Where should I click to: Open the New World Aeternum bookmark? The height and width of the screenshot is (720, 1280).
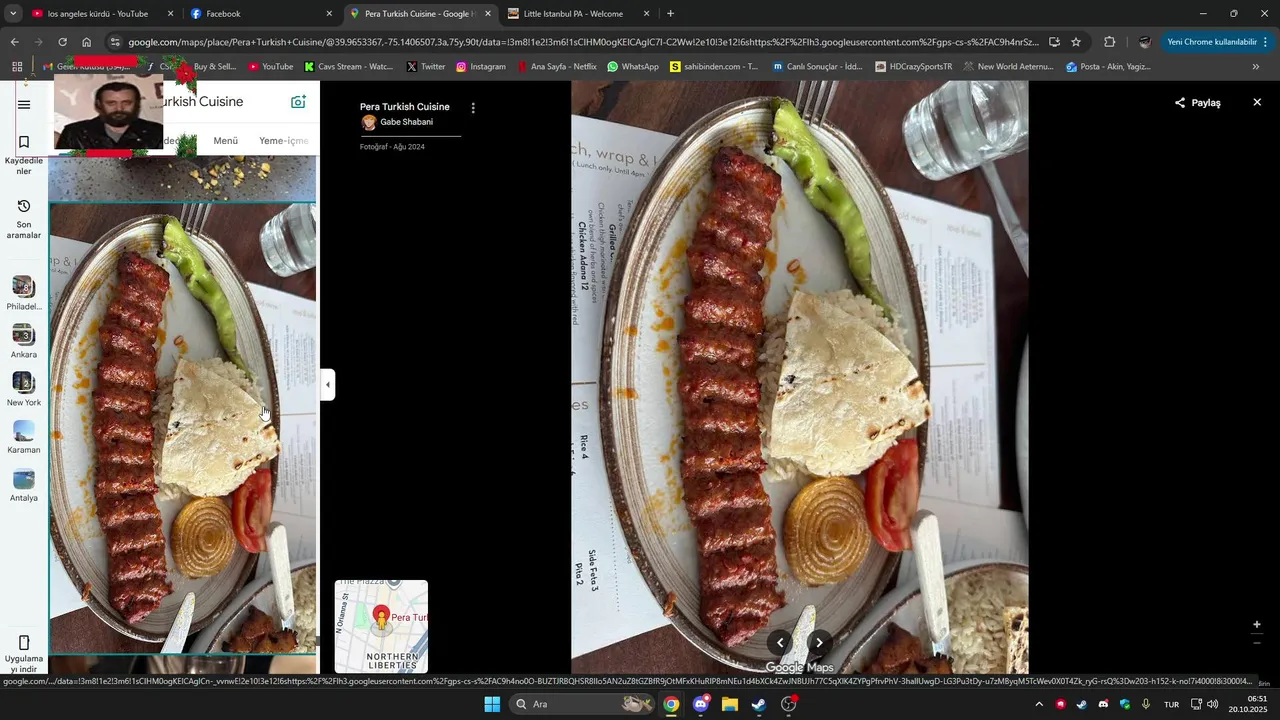pos(1008,67)
